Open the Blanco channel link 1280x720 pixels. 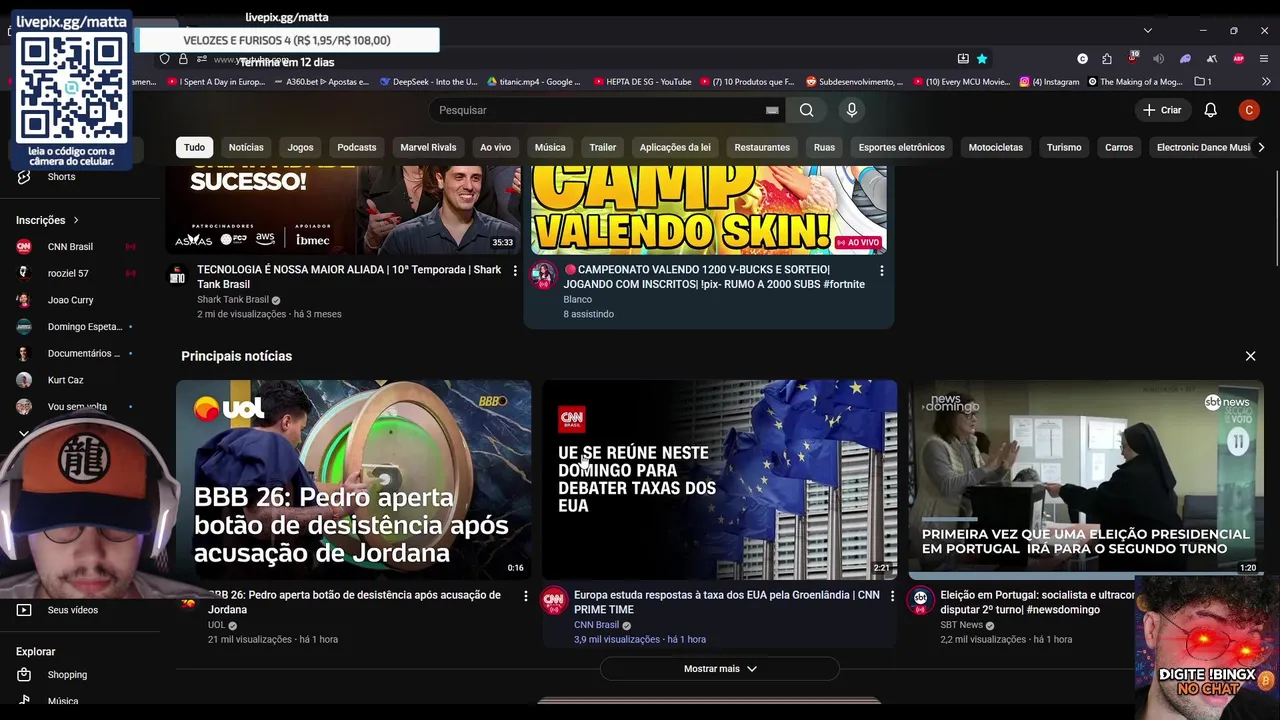coord(578,299)
